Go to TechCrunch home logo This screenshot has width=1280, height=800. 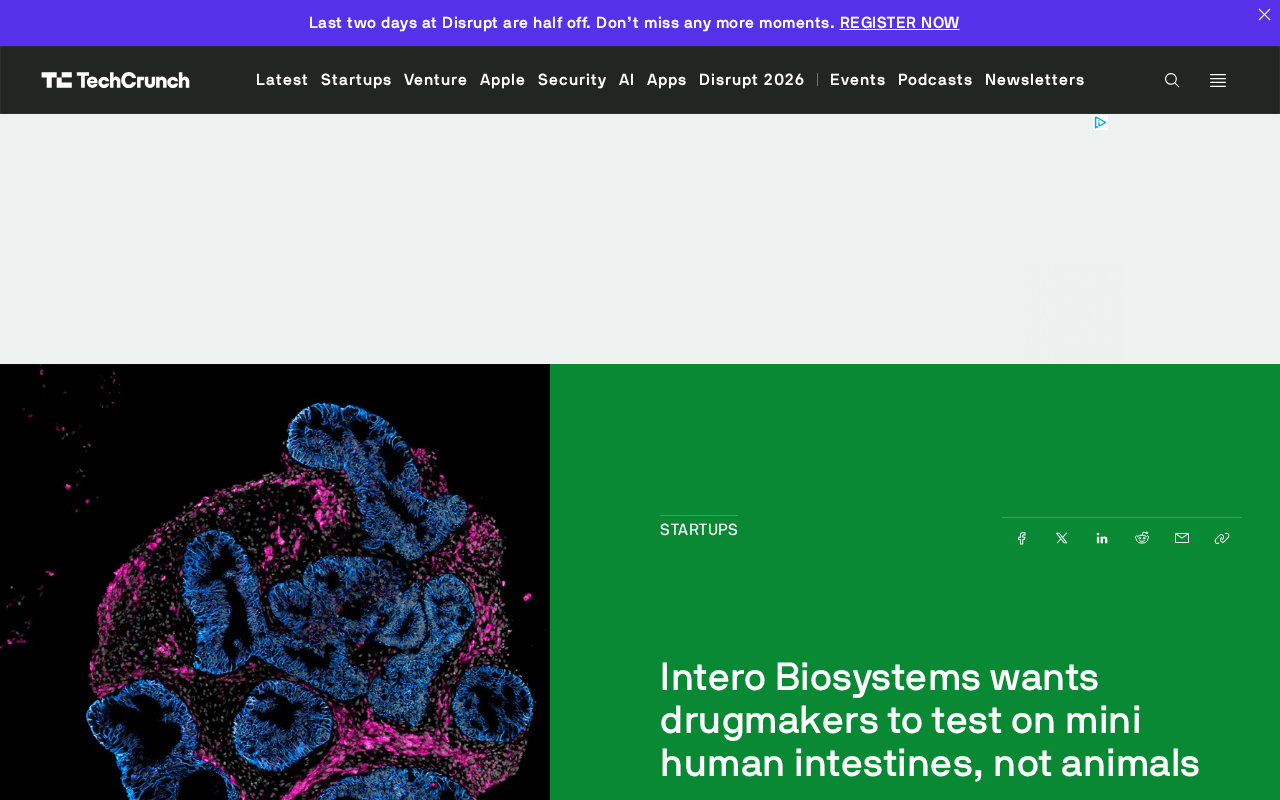point(116,80)
